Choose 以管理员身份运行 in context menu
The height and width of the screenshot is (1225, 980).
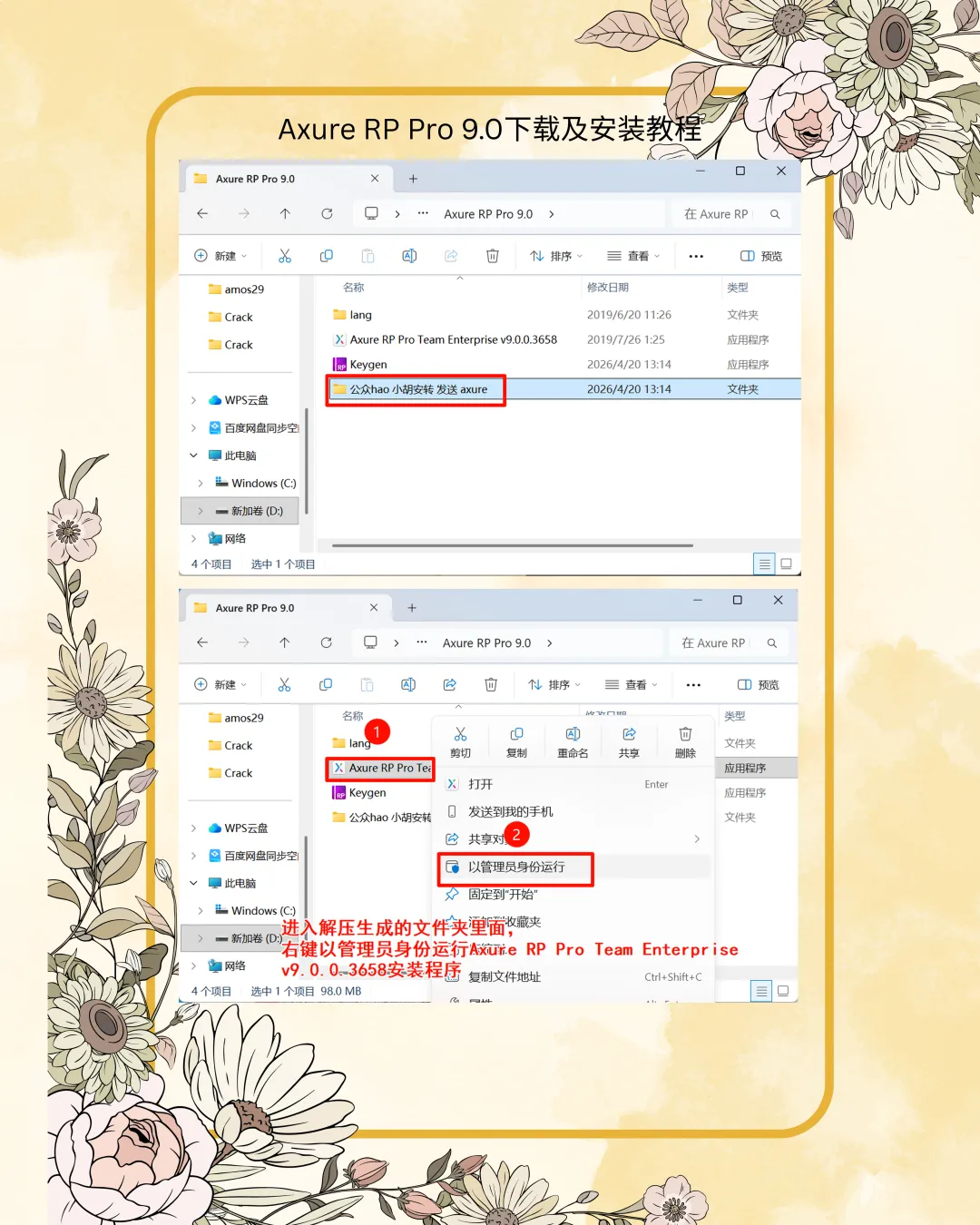[x=573, y=867]
